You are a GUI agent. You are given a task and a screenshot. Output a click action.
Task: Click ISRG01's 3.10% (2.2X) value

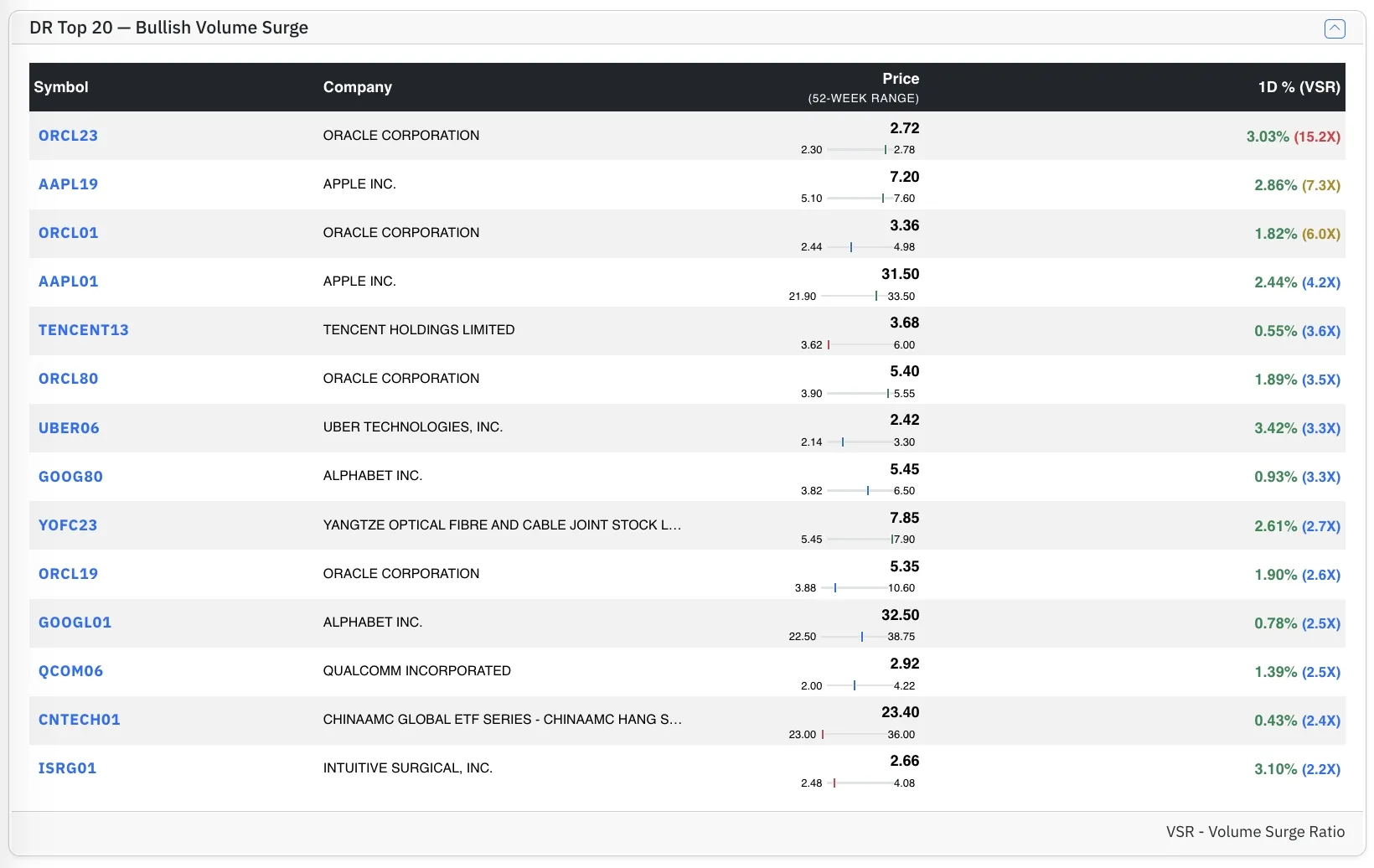[1297, 769]
